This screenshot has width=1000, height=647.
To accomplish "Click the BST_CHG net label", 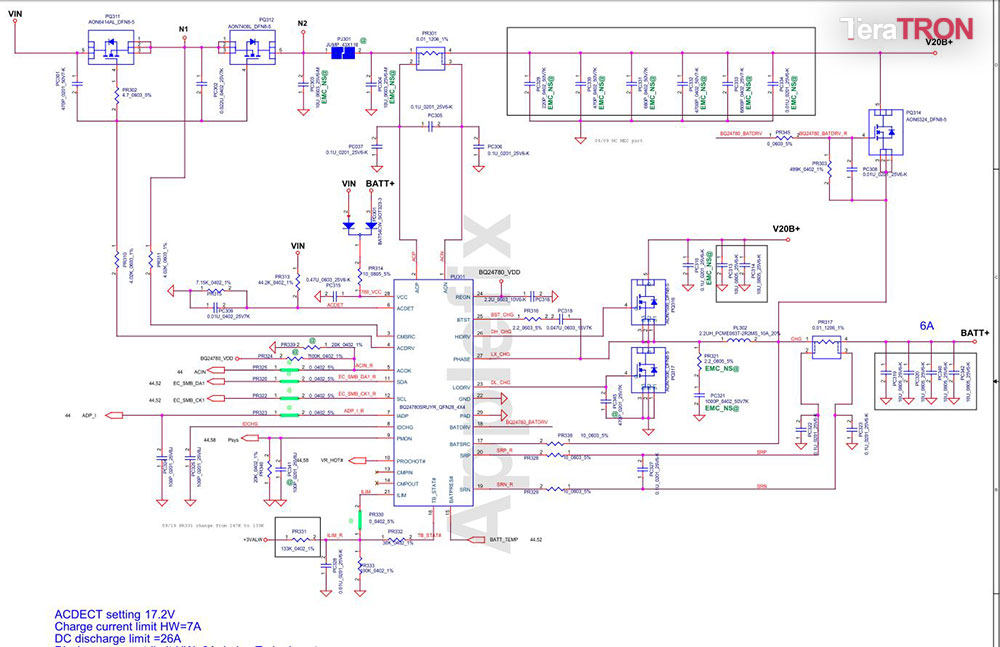I will click(503, 315).
